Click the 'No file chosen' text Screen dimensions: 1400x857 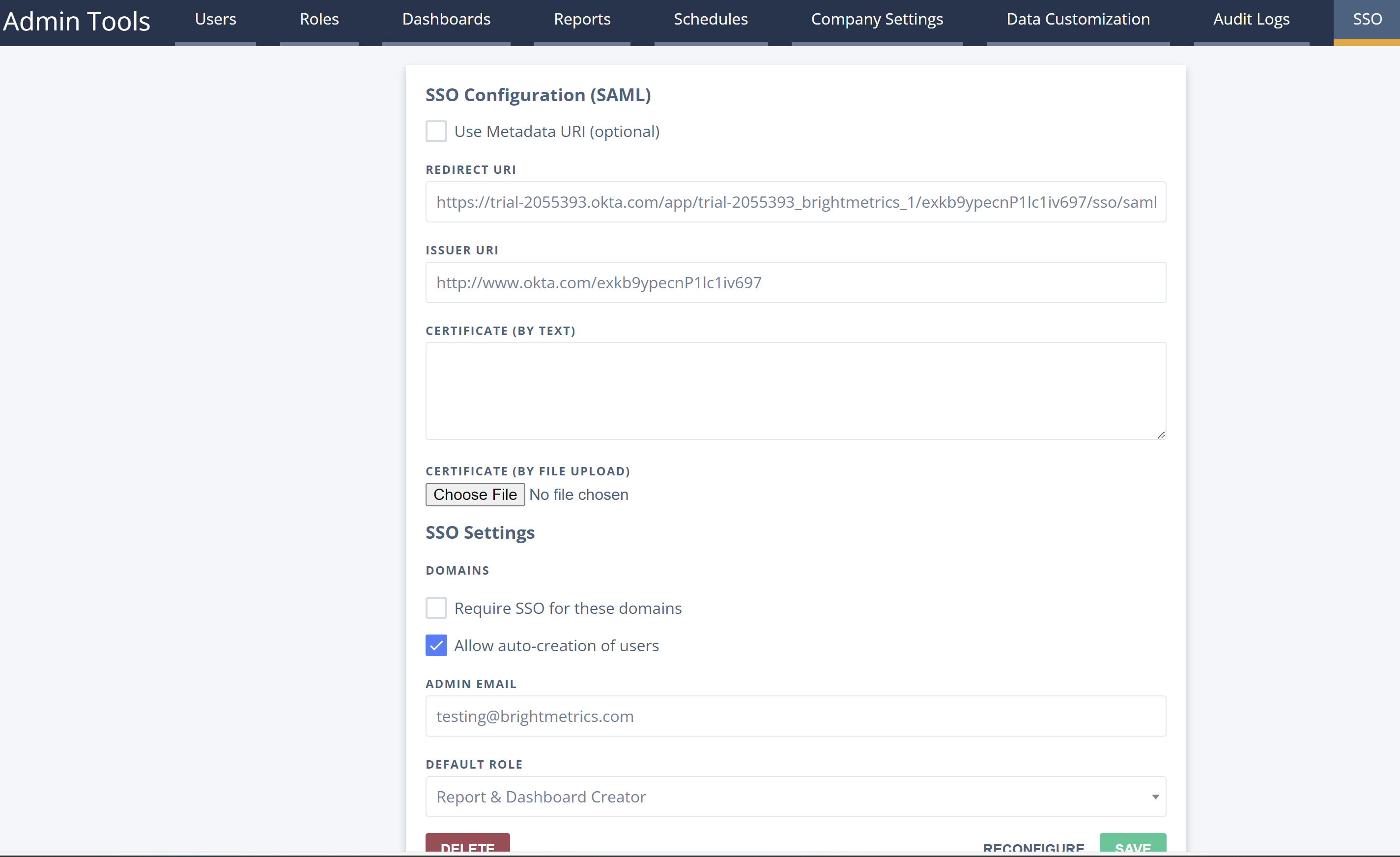578,495
